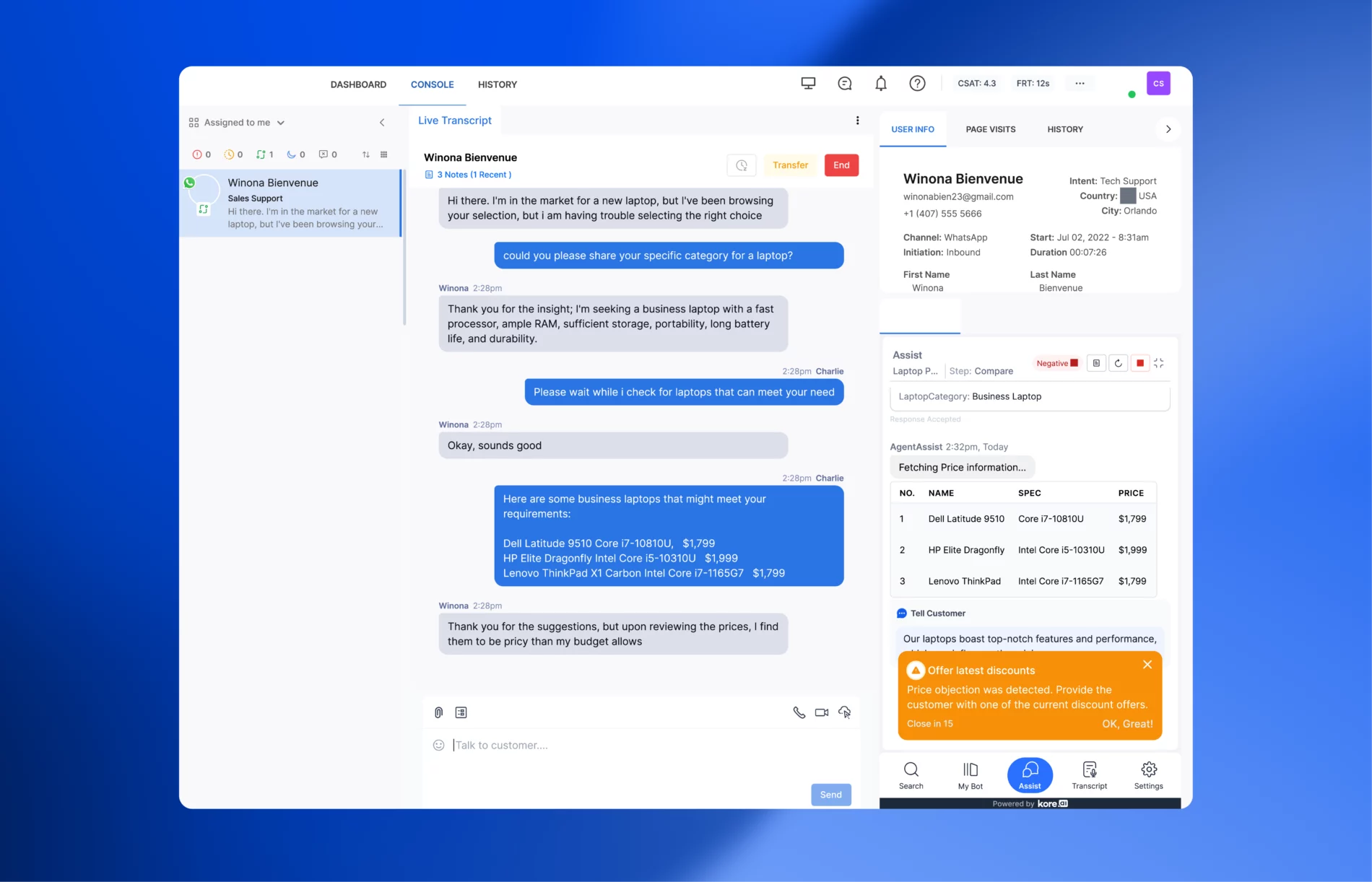Start a voice call with phone icon
1372x882 pixels.
(799, 712)
